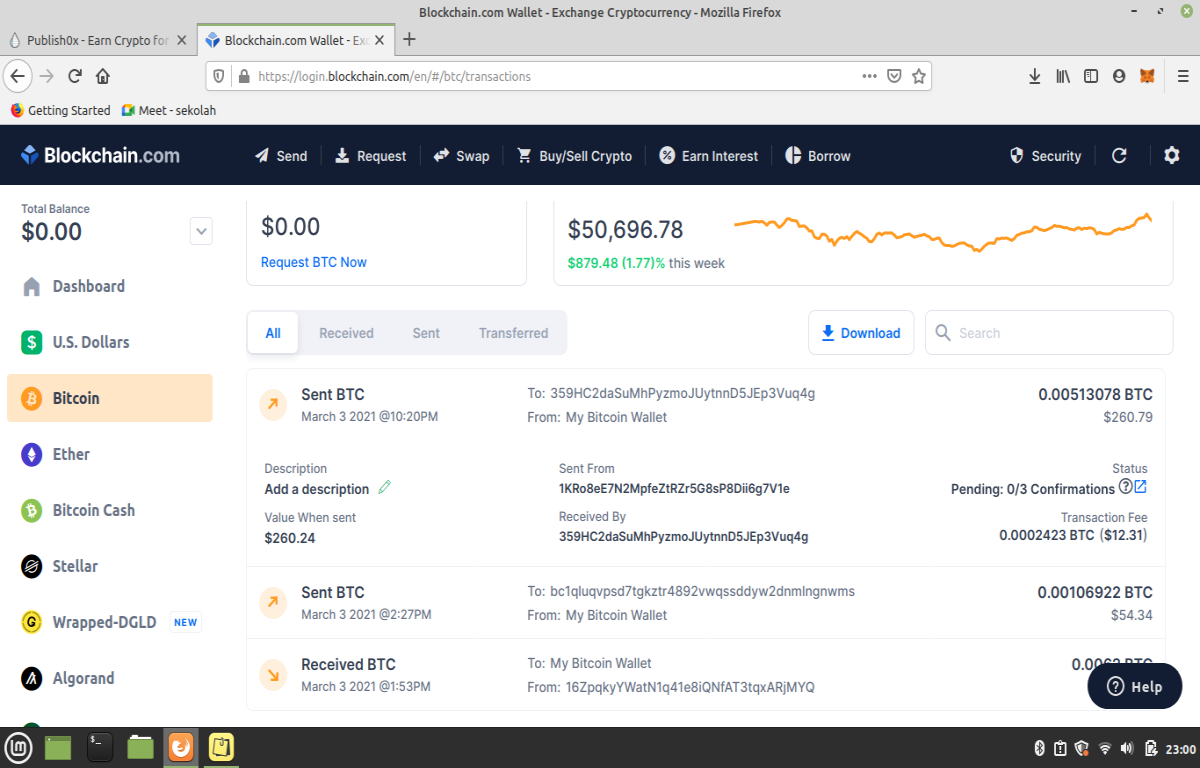Open Firefox hamburger menu
Screen dimensions: 1200x768
pyautogui.click(x=1183, y=76)
